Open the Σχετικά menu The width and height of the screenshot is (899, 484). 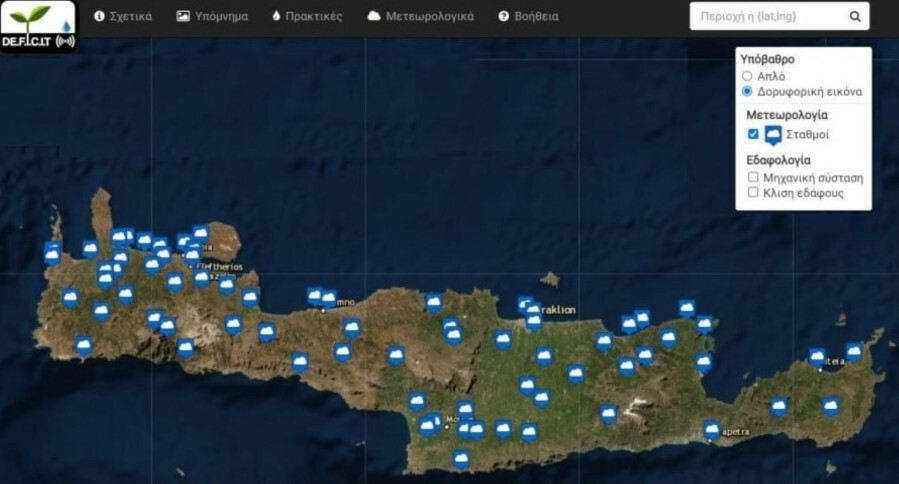coord(123,16)
